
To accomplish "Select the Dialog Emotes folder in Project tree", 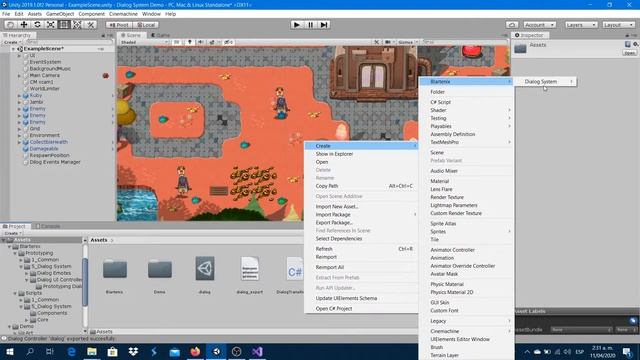I will [53, 273].
